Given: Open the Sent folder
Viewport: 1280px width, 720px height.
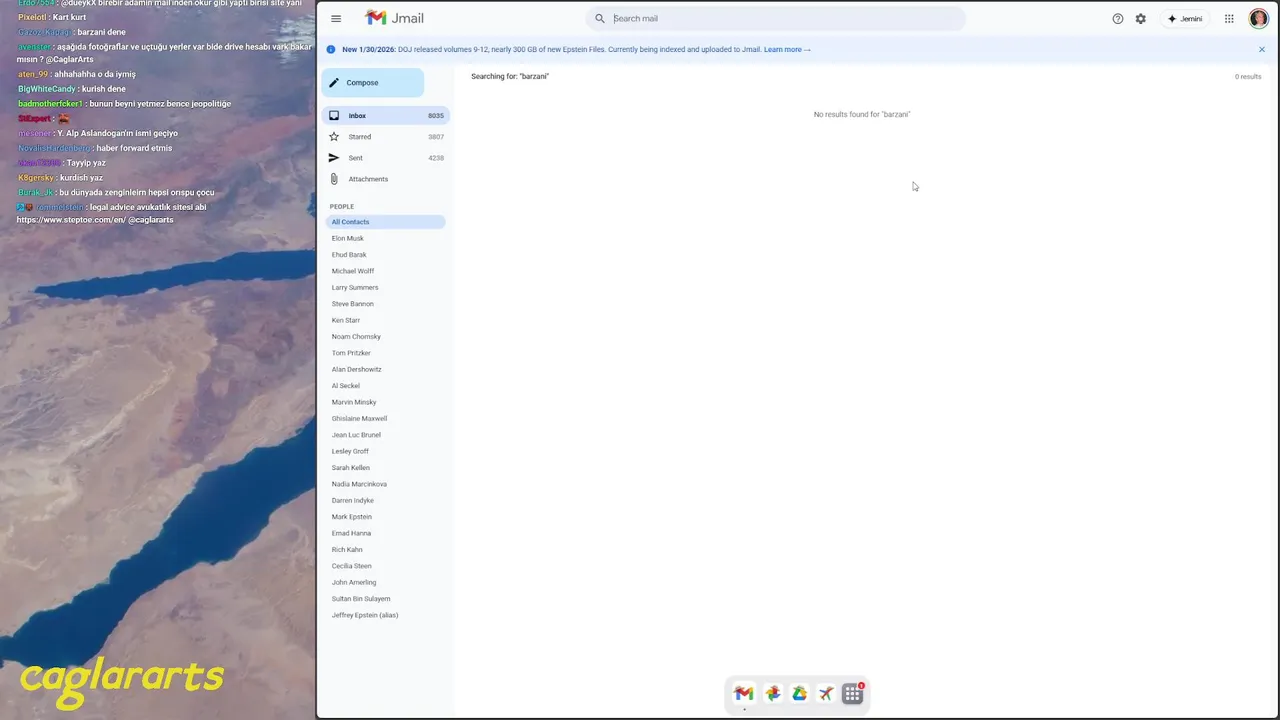Looking at the screenshot, I should coord(386,157).
